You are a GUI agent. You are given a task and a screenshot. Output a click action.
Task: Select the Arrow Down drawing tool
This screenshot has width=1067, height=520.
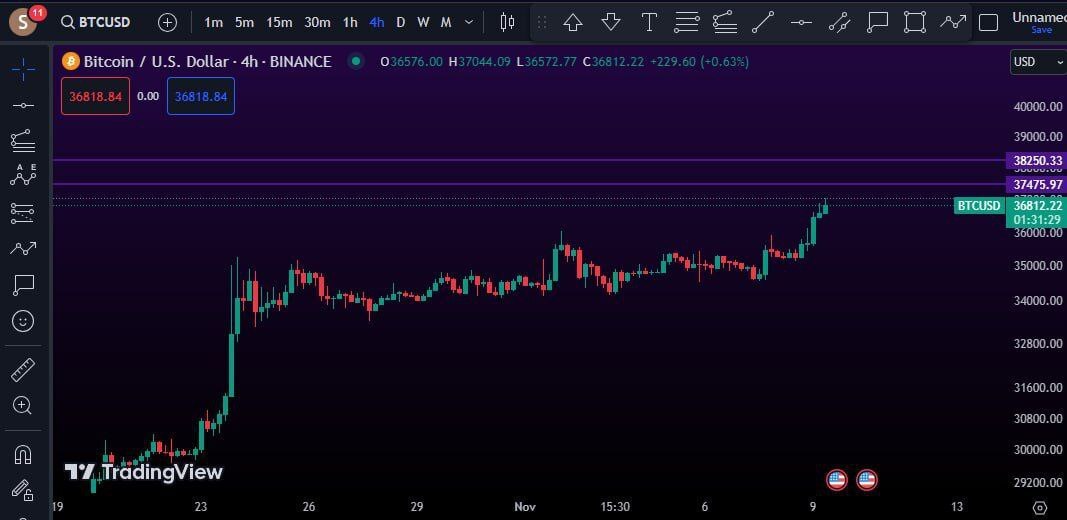pos(611,22)
